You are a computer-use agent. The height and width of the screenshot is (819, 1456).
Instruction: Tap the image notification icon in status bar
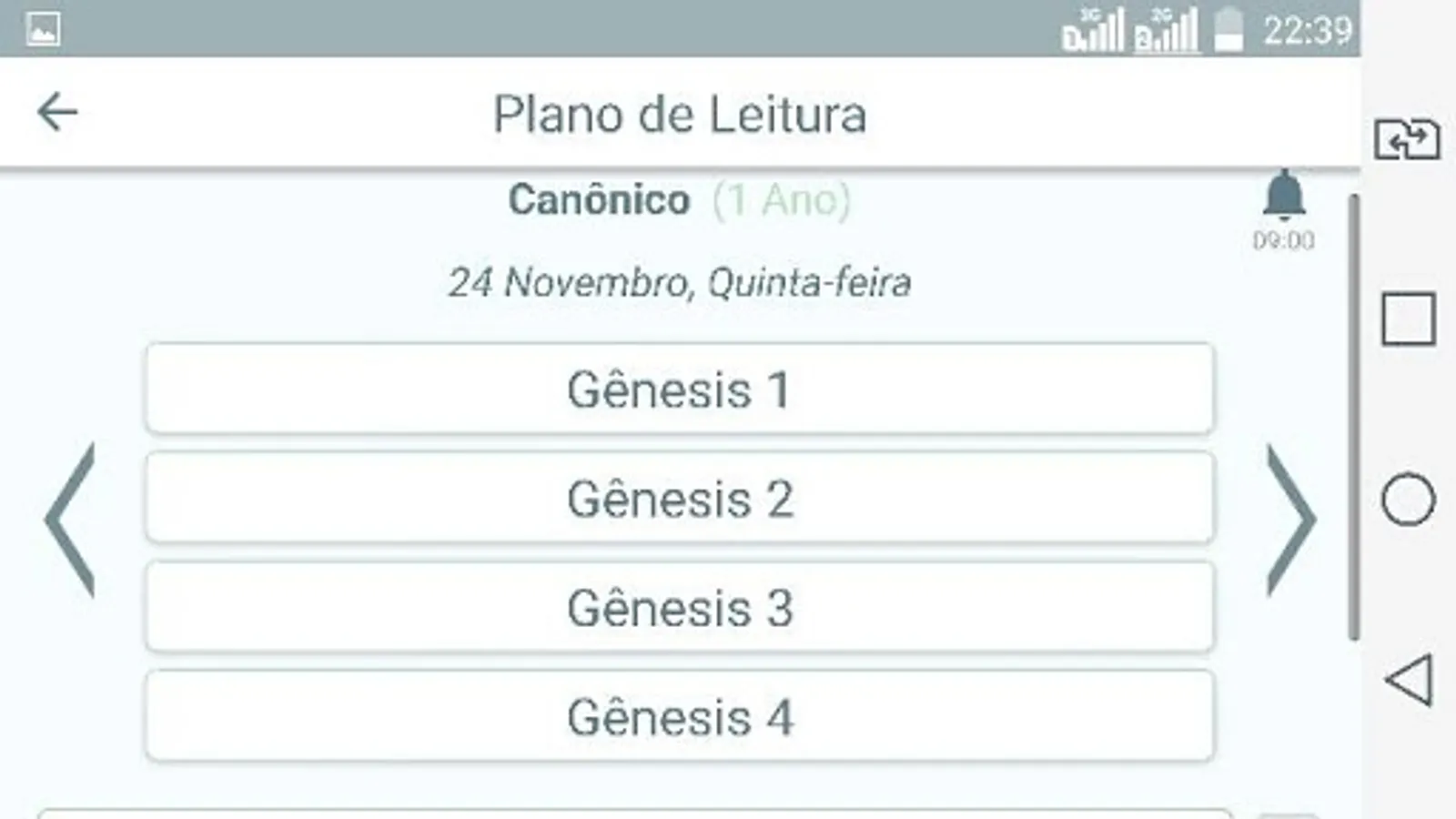pyautogui.click(x=43, y=29)
